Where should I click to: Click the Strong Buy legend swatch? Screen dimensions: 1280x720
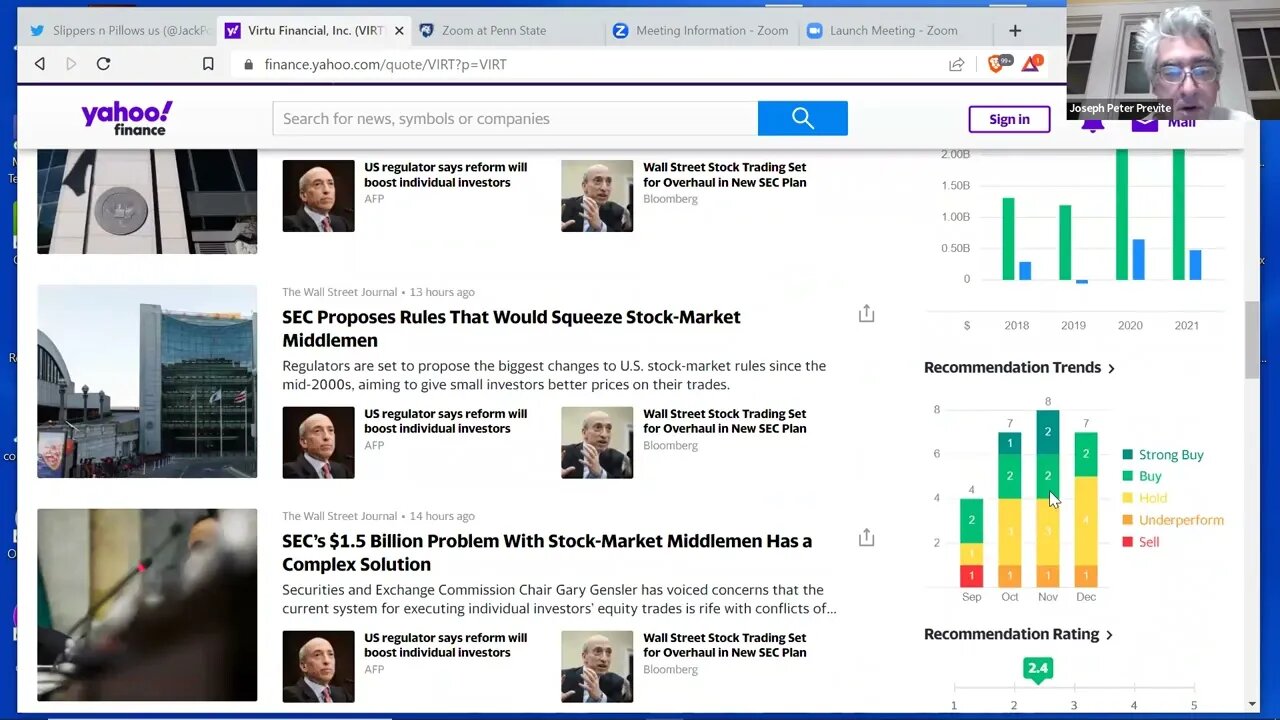1128,455
